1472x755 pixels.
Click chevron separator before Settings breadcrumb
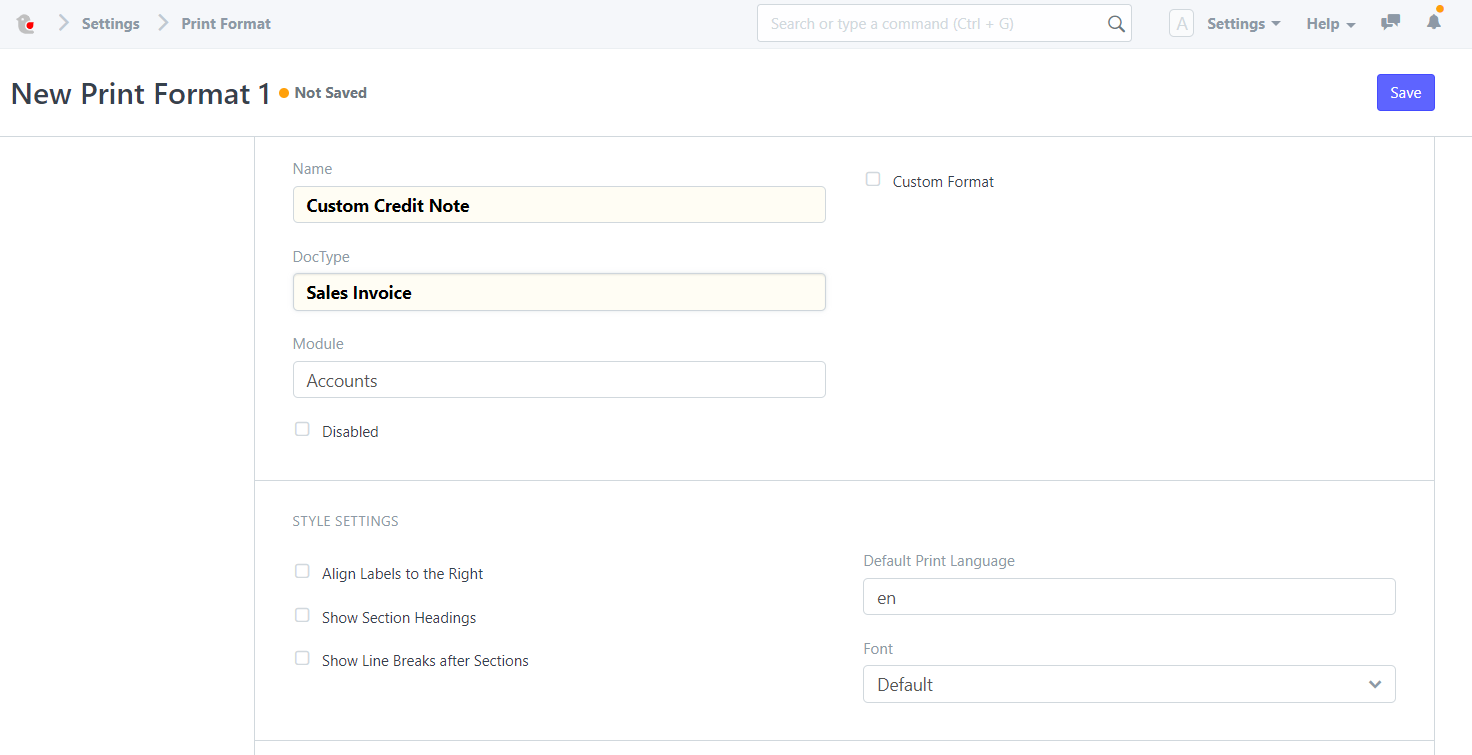point(63,23)
